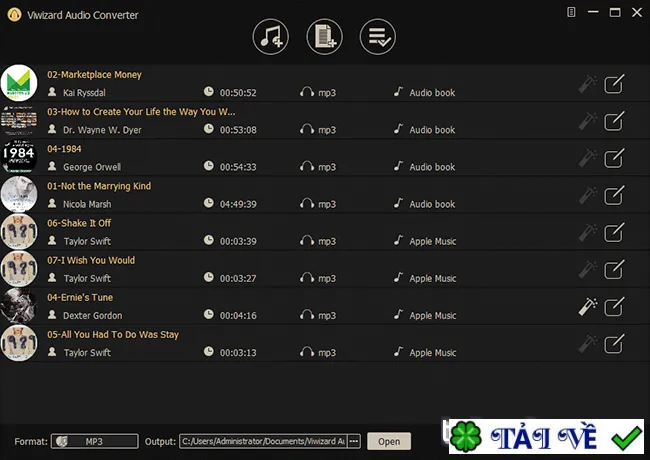The image size is (650, 460).
Task: Click the Open button
Action: coord(389,441)
